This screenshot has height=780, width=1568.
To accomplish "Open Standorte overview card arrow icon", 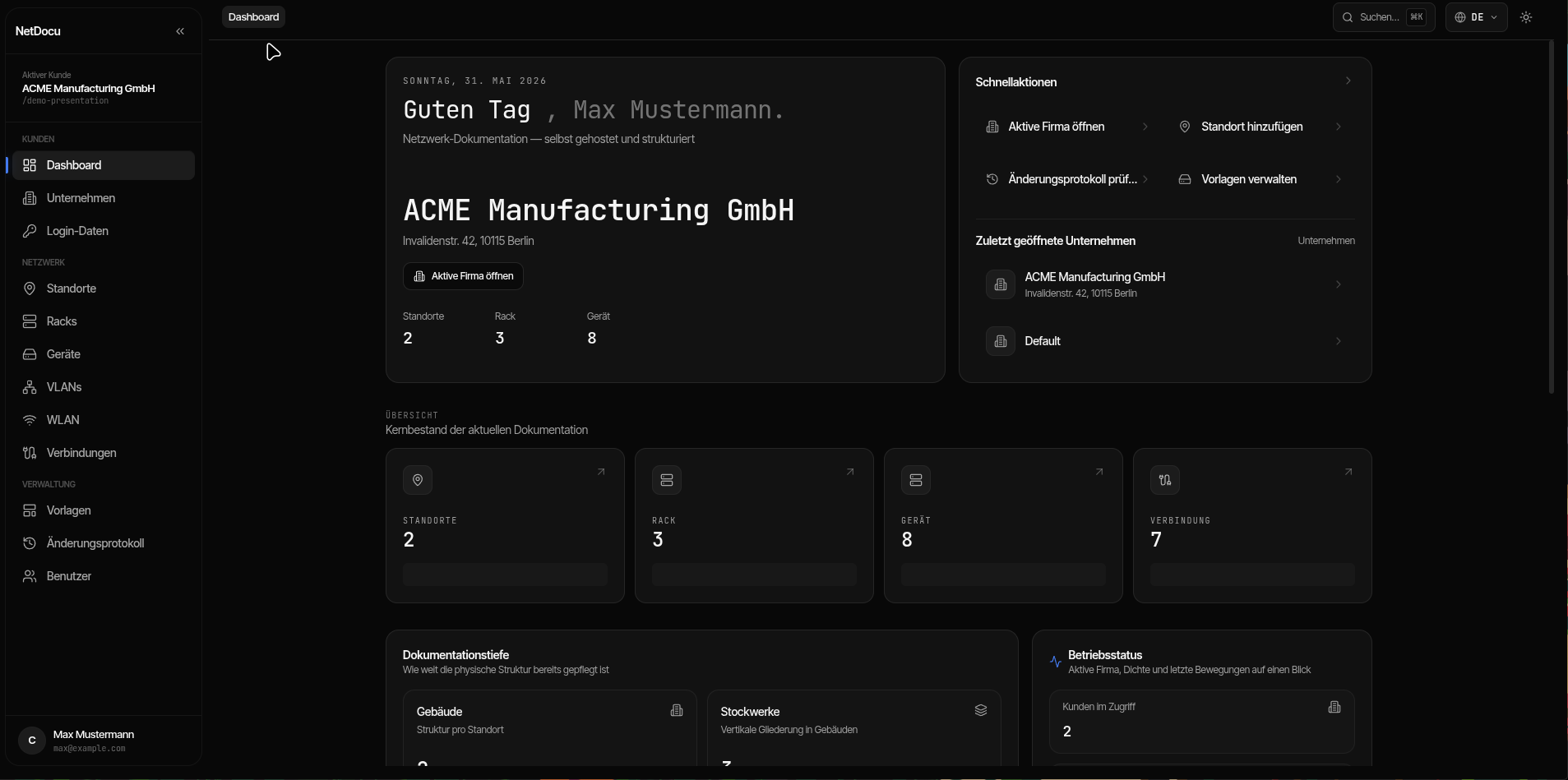I will click(601, 472).
